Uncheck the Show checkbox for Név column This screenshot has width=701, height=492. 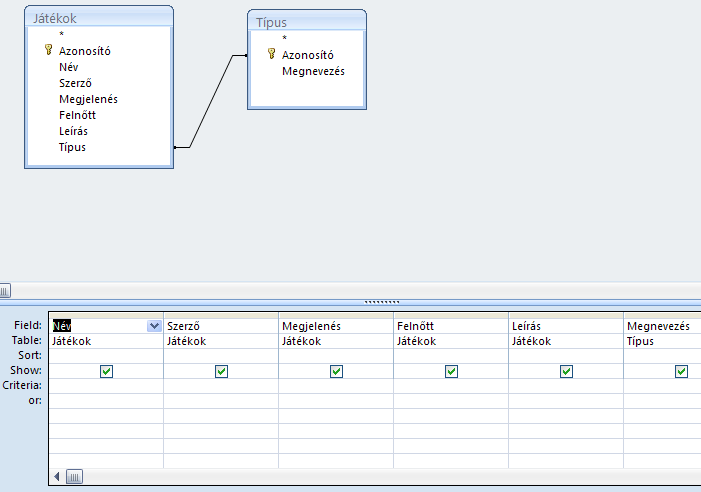(x=106, y=371)
